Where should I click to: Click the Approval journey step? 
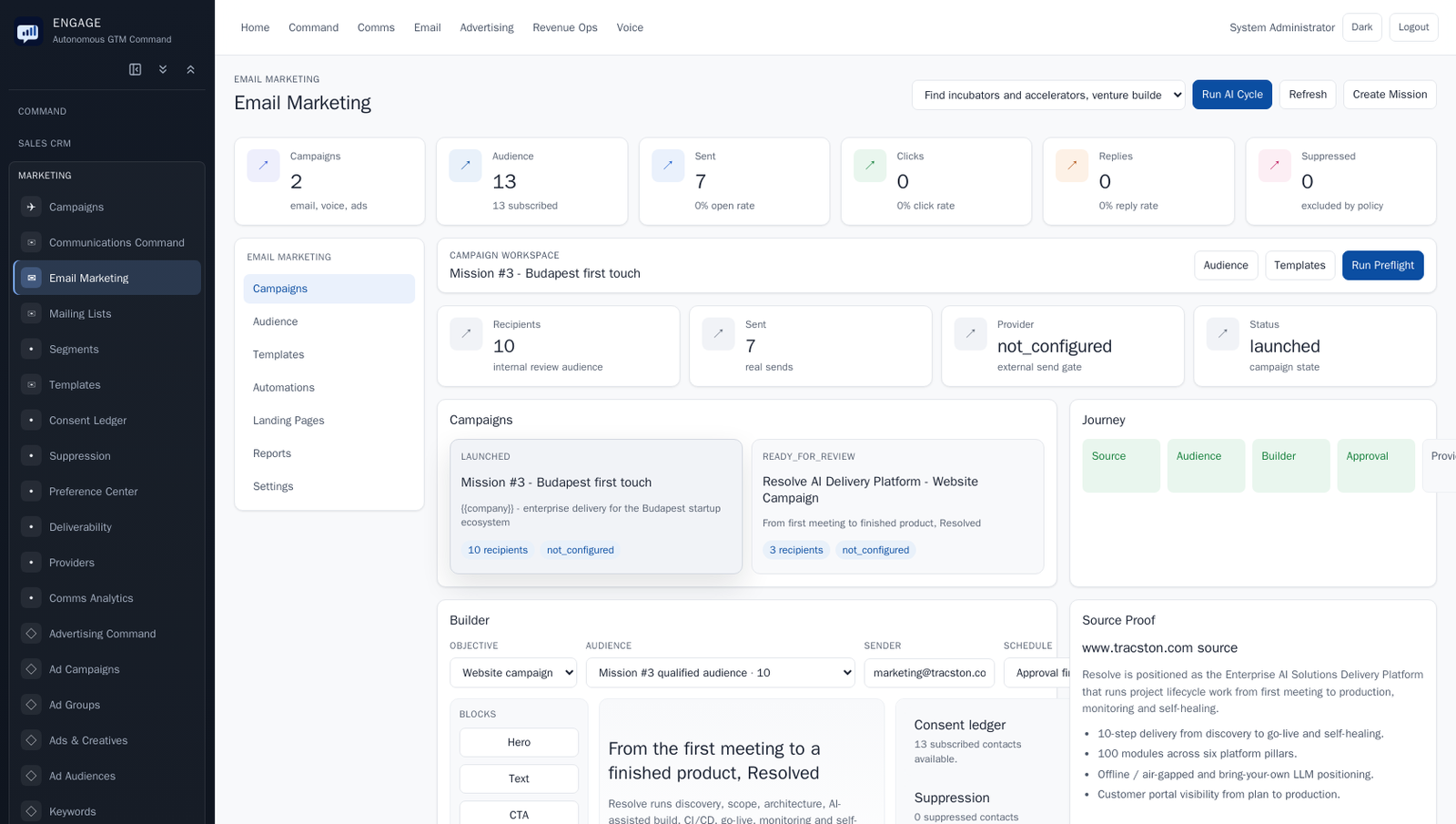[x=1376, y=465]
